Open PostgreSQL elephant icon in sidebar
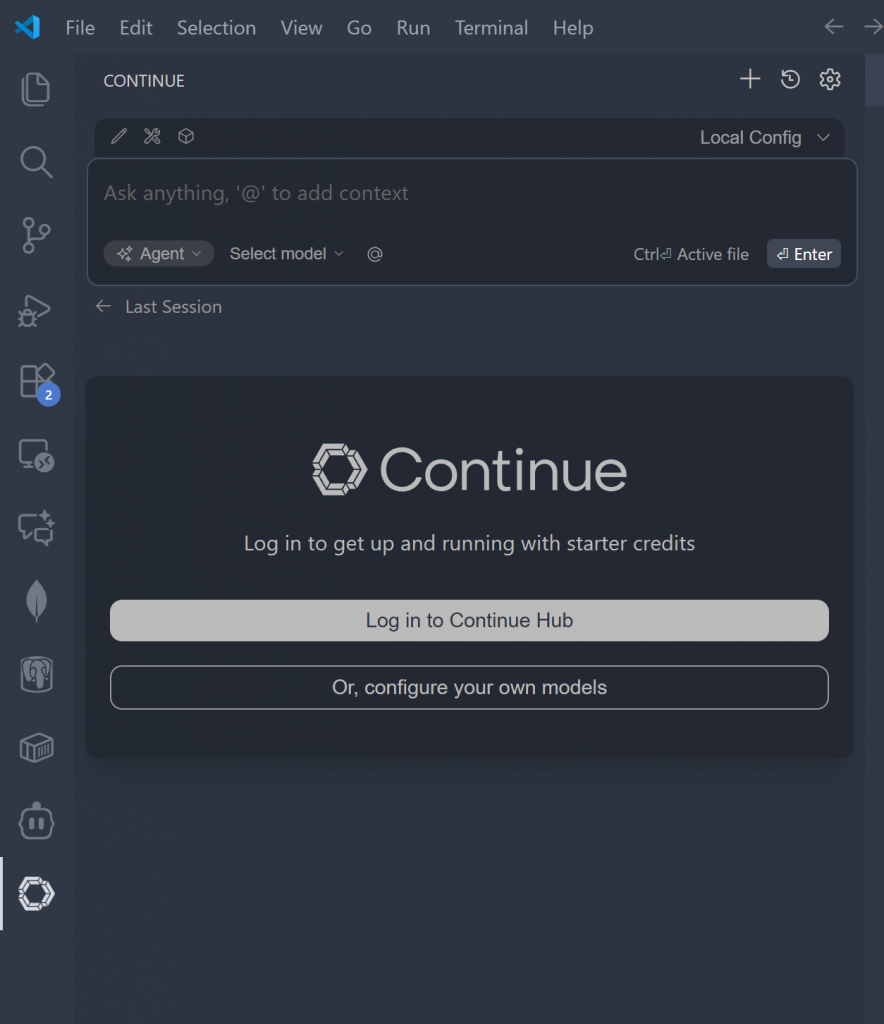The width and height of the screenshot is (884, 1024). coord(36,674)
